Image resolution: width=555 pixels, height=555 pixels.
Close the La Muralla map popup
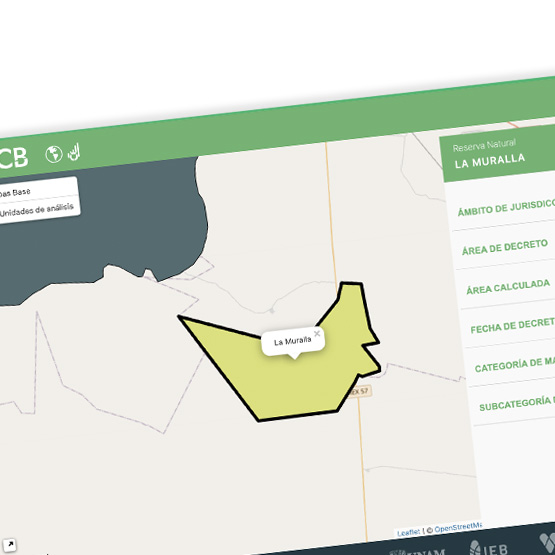[317, 333]
